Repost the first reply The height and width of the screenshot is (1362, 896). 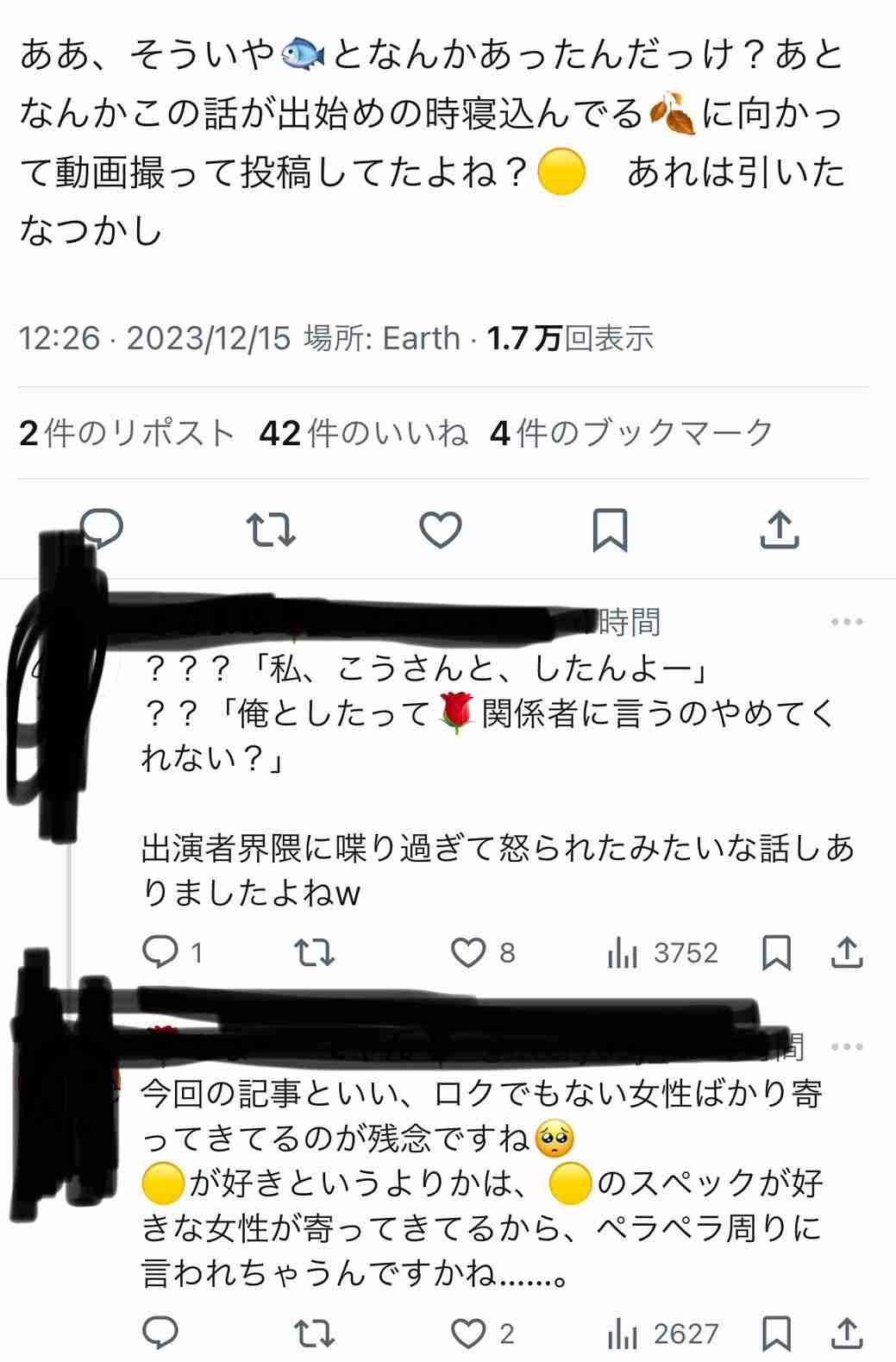(x=314, y=953)
